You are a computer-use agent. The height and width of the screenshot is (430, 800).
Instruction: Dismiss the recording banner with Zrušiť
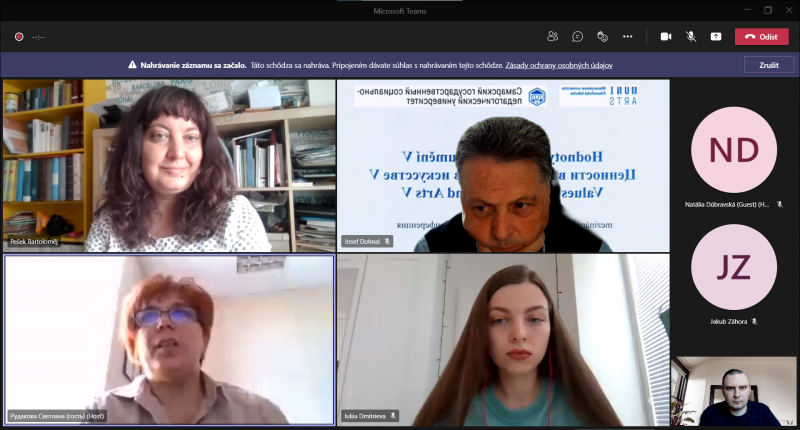(768, 64)
